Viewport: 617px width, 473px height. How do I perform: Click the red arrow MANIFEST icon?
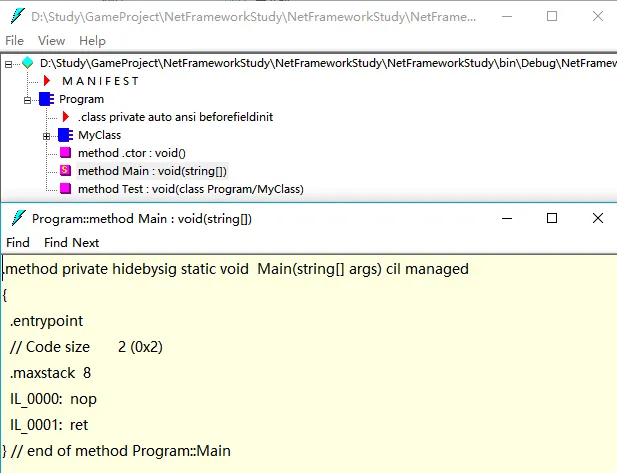pos(46,81)
